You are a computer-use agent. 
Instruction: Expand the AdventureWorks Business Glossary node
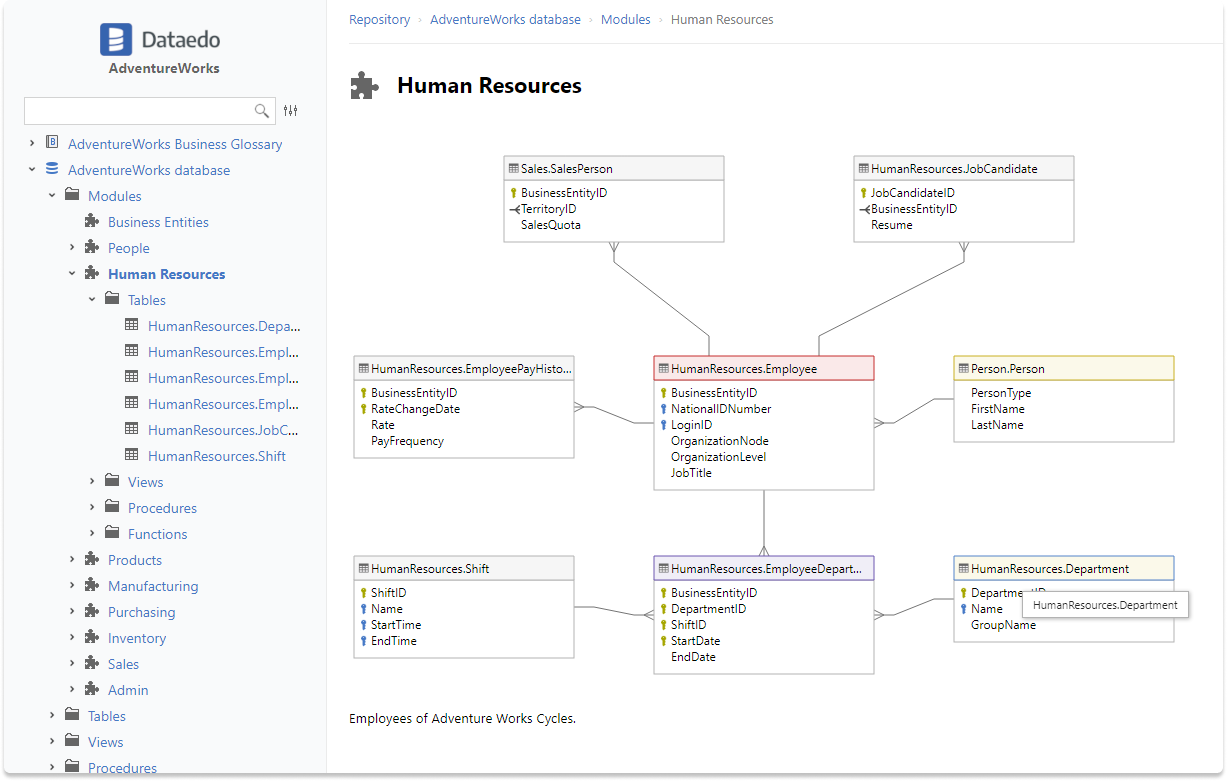pos(32,144)
